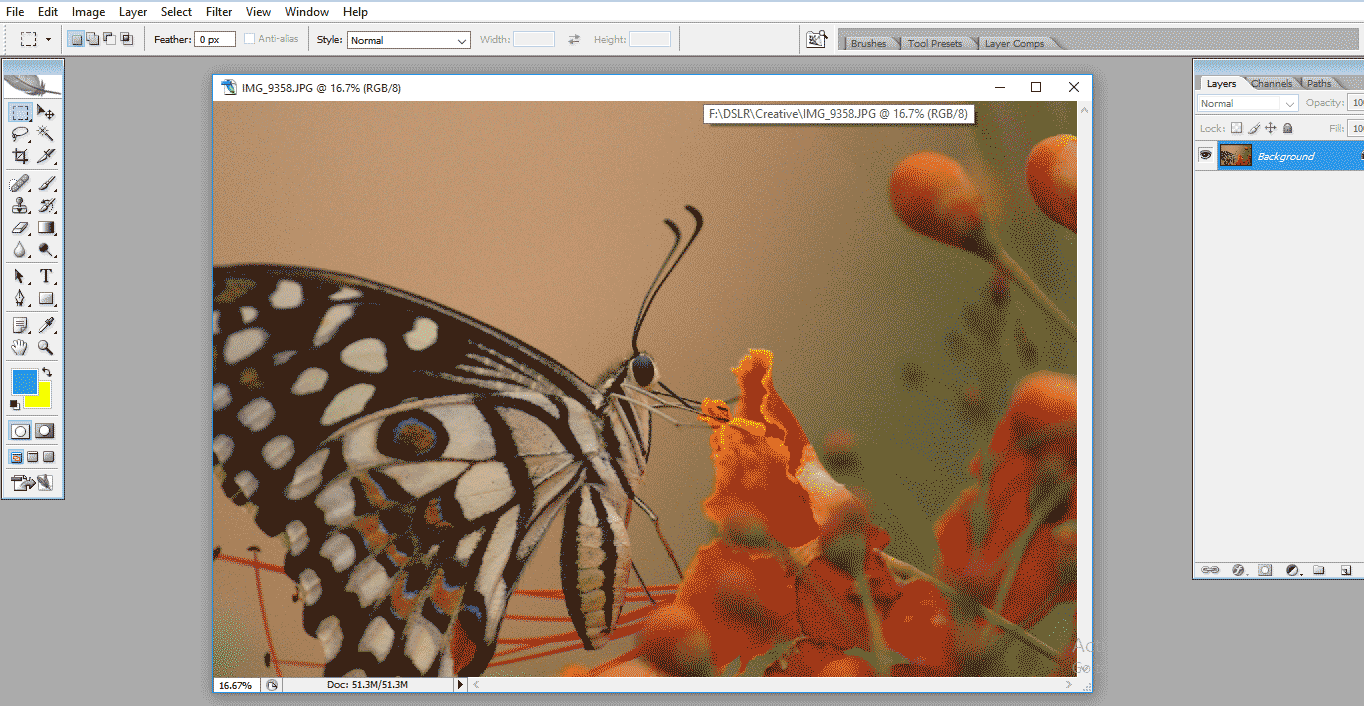Image resolution: width=1364 pixels, height=706 pixels.
Task: Select the Background layer thumbnail
Action: pos(1236,155)
